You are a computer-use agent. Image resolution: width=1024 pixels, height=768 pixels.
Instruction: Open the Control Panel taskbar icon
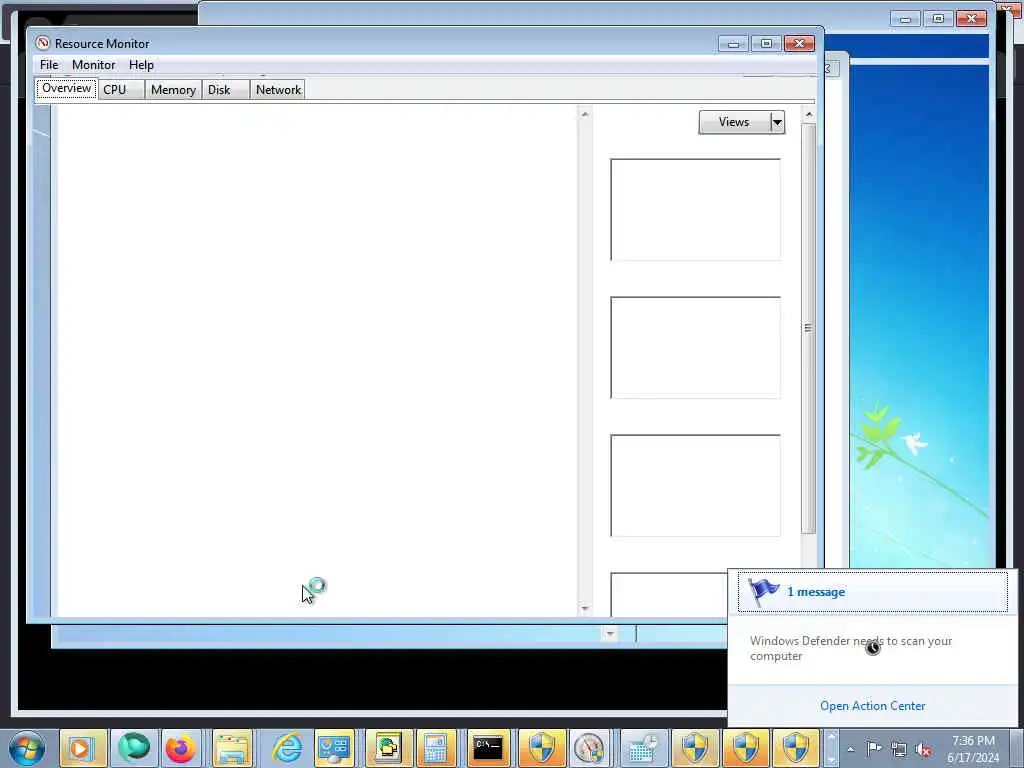point(334,748)
